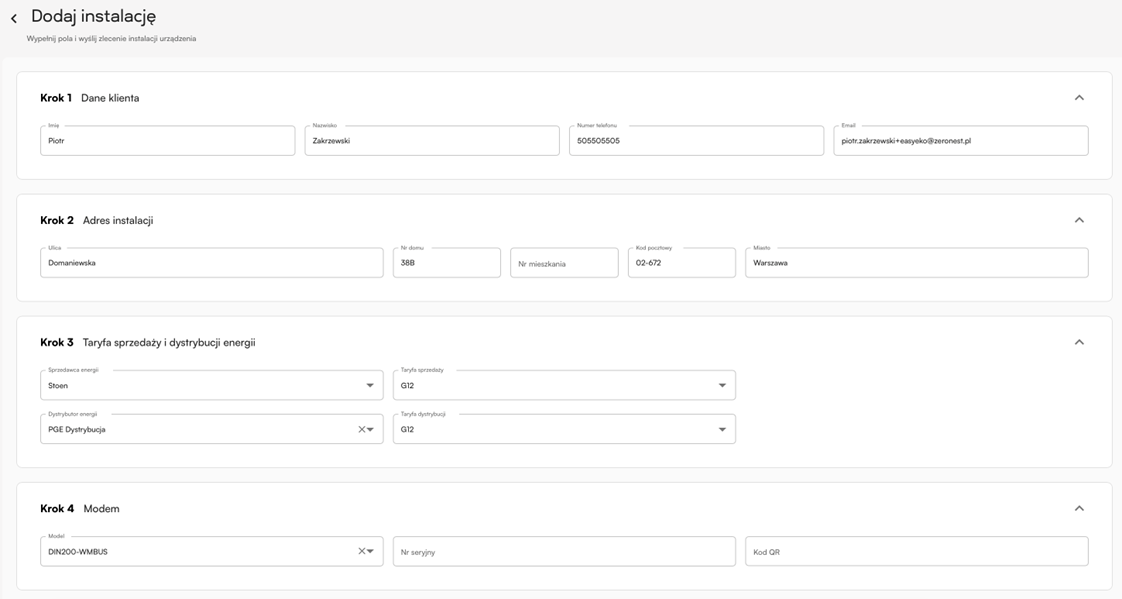Expand the Dystrybutor energii dropdown arrow
Screen dimensions: 1122x599
tap(371, 429)
